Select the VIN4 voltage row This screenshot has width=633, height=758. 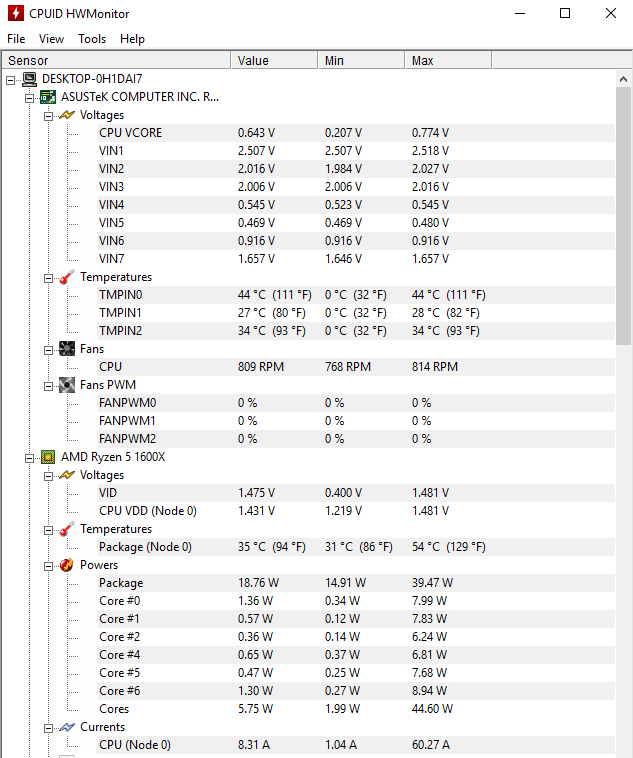coord(356,205)
